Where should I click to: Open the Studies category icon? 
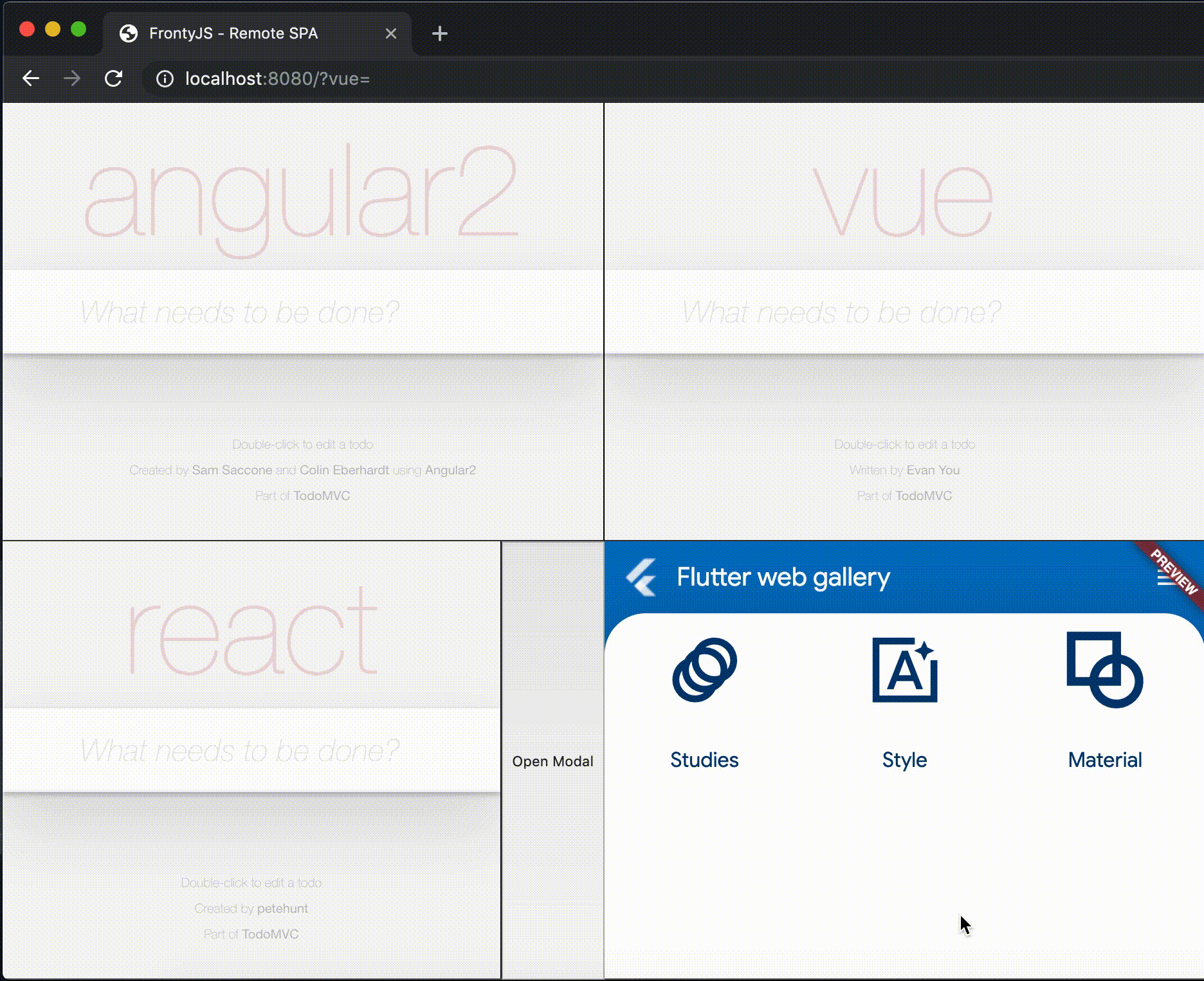point(705,670)
